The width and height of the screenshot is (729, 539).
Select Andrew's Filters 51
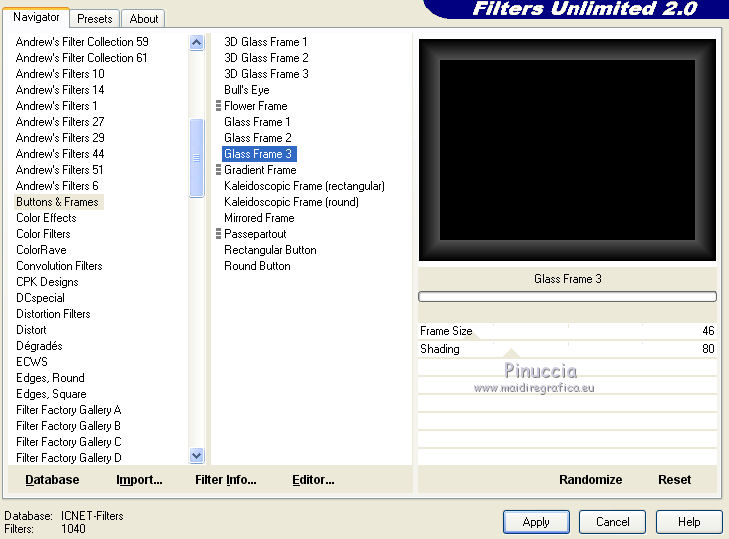coord(60,170)
